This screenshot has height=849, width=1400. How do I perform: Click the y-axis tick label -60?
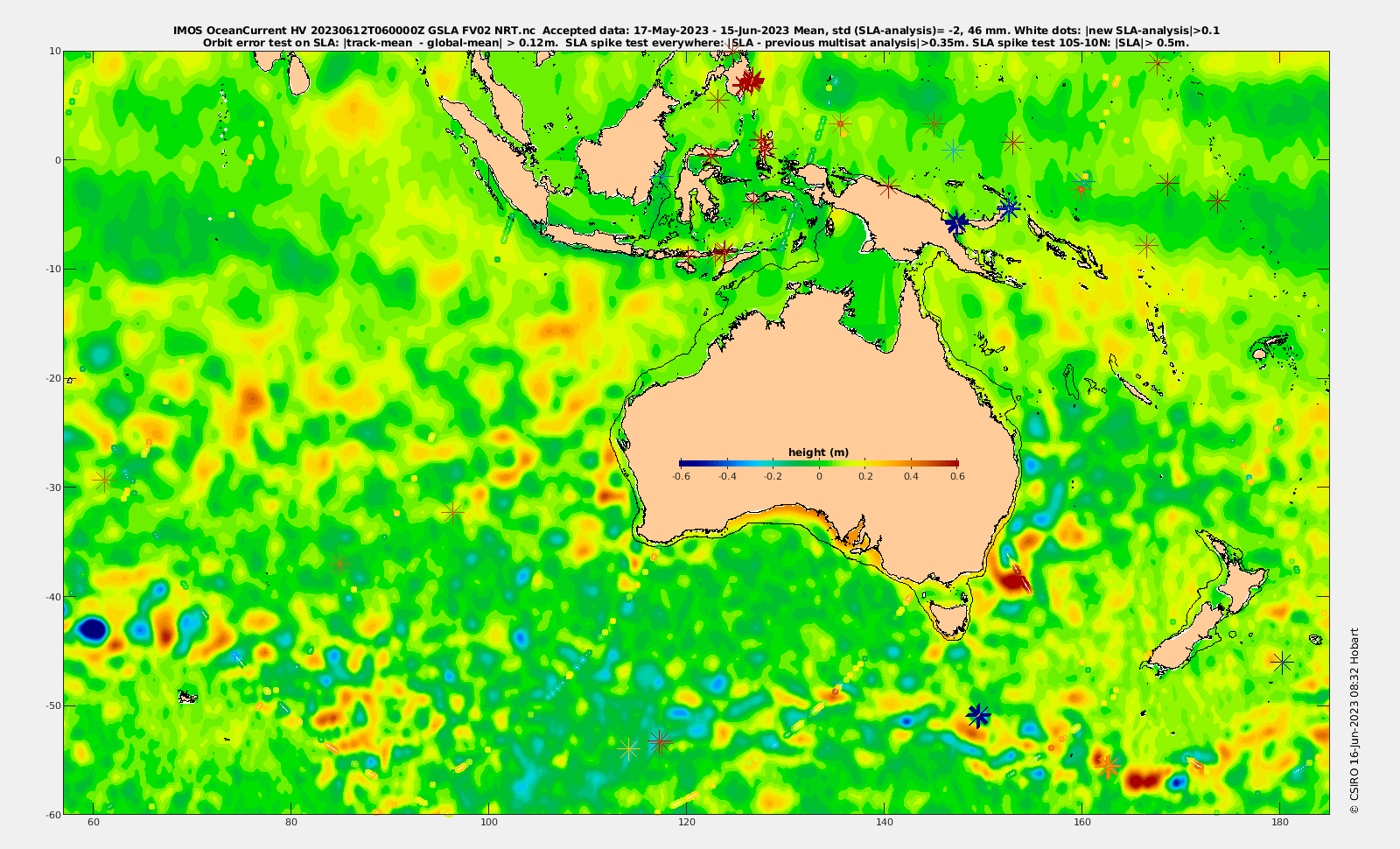click(52, 814)
